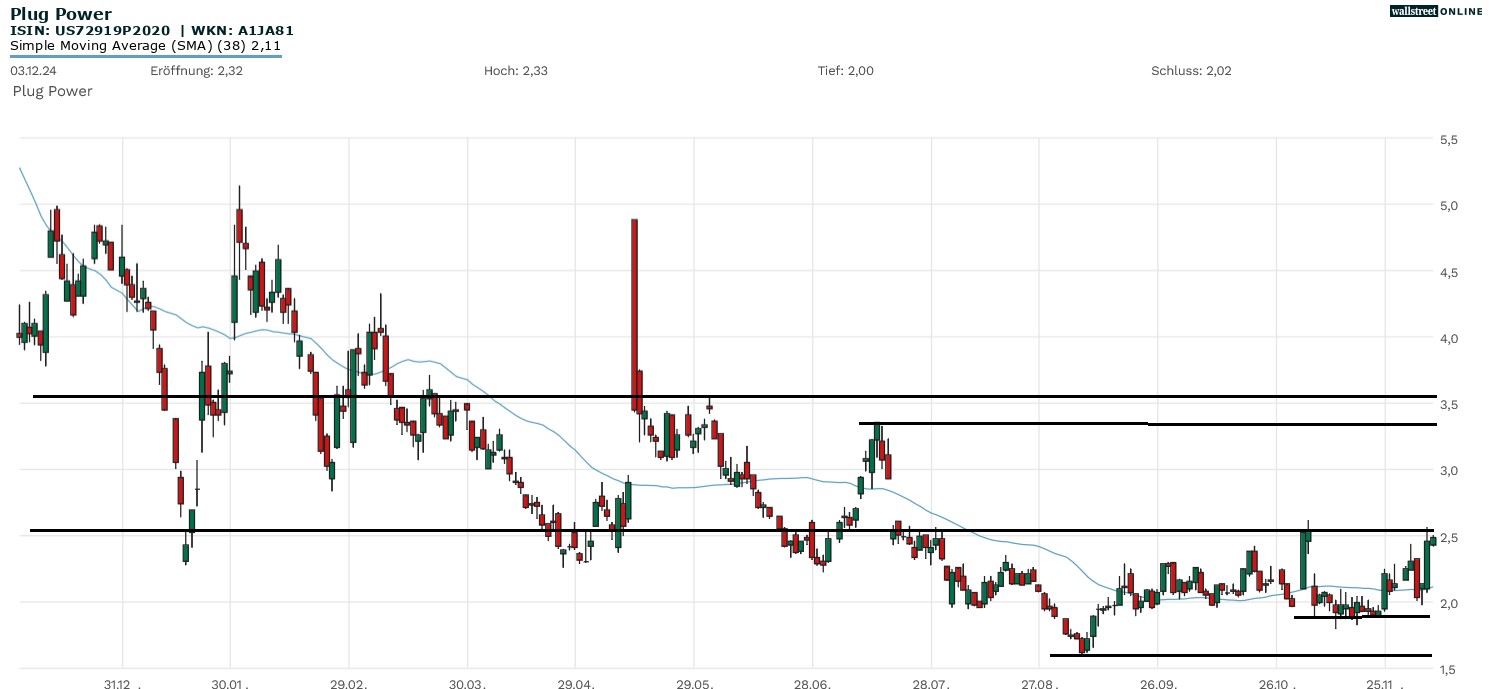Click the 5,0 price label on y-axis

[1447, 206]
